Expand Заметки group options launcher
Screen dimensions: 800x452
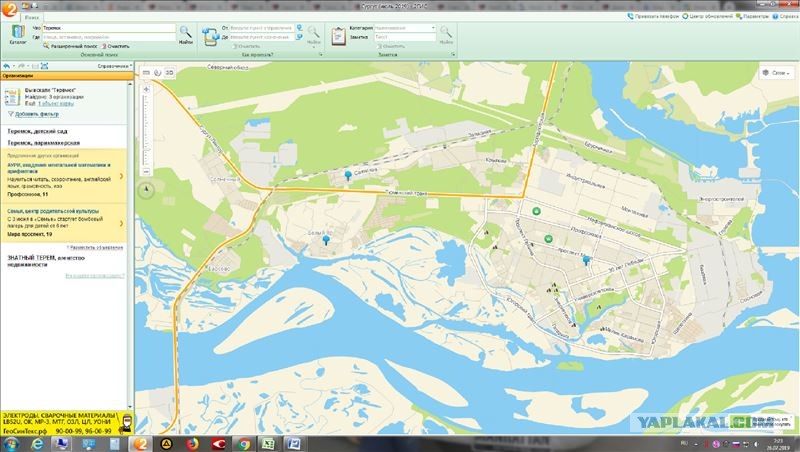point(453,55)
